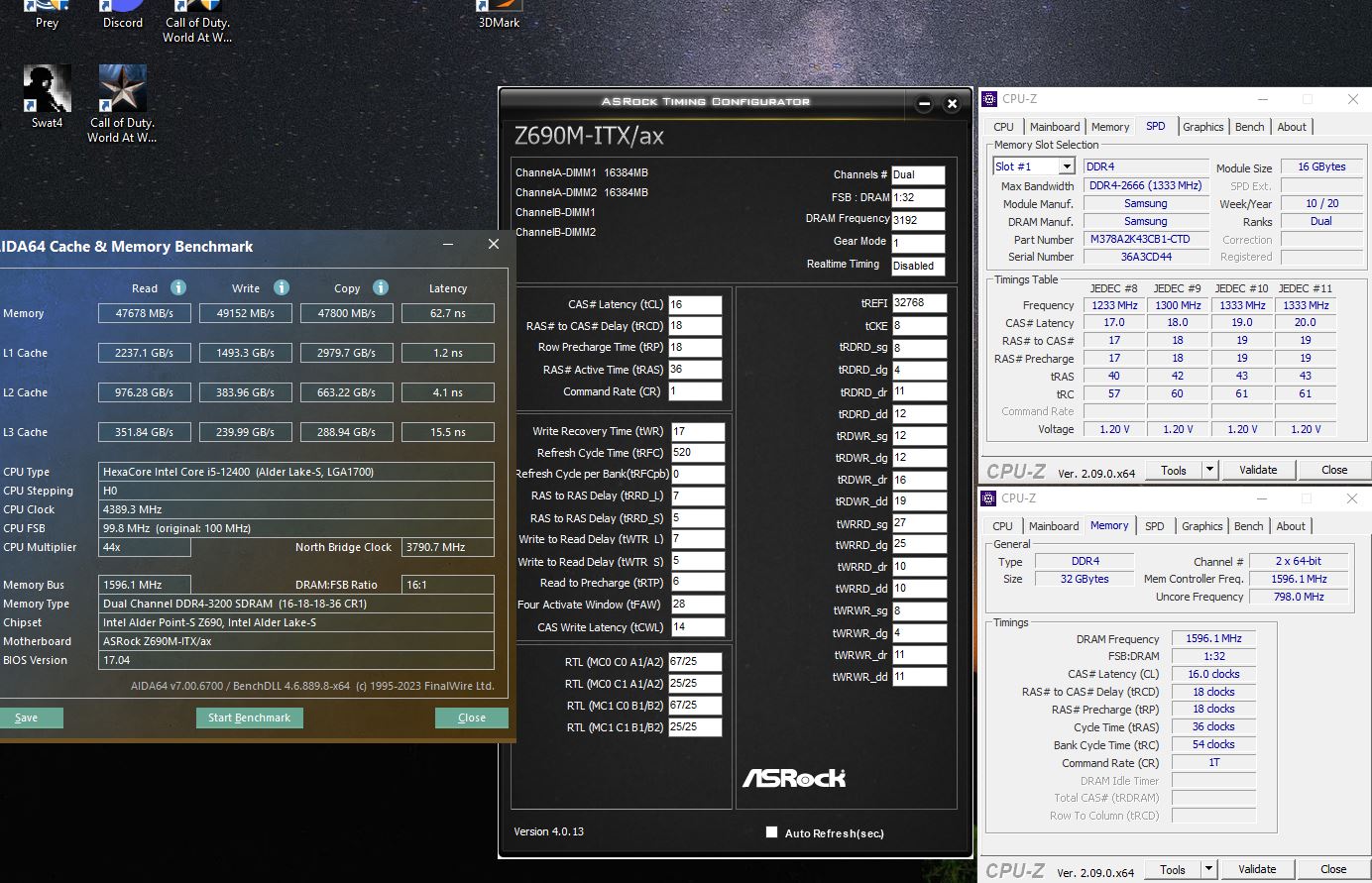Open About tab in Memory-view CPU-Z window
The height and width of the screenshot is (883, 1372).
coord(1291,526)
